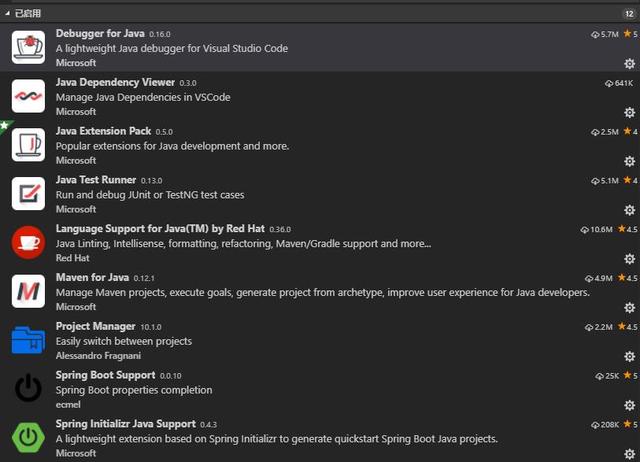Click the Java Extension Pack cup icon
640x462 pixels.
[x=28, y=145]
